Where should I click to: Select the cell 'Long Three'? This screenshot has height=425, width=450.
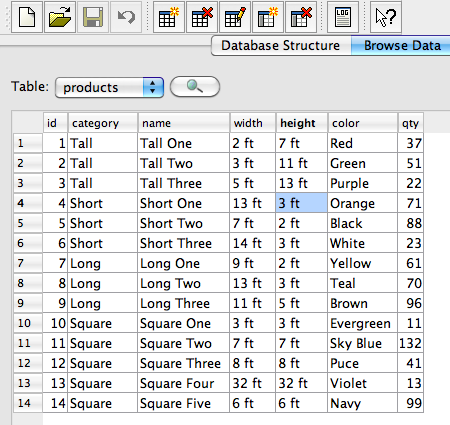click(184, 303)
